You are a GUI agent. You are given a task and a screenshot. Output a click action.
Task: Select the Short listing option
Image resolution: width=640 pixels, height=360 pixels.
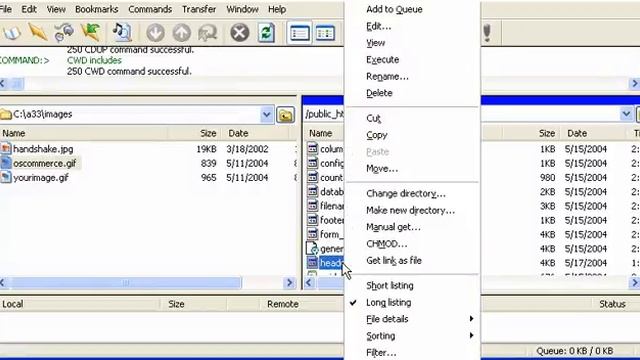389,285
